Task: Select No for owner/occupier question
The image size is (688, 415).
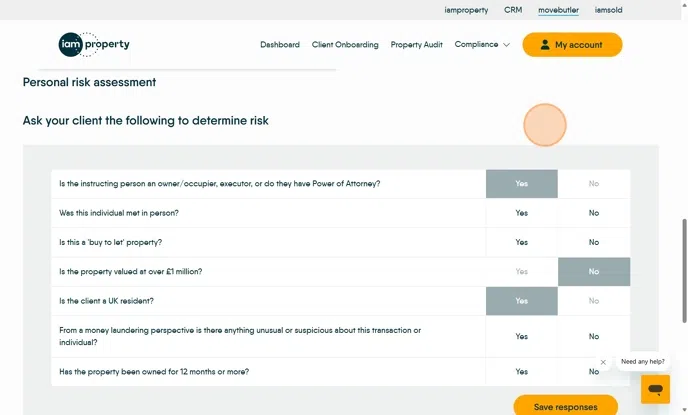Action: pyautogui.click(x=593, y=184)
